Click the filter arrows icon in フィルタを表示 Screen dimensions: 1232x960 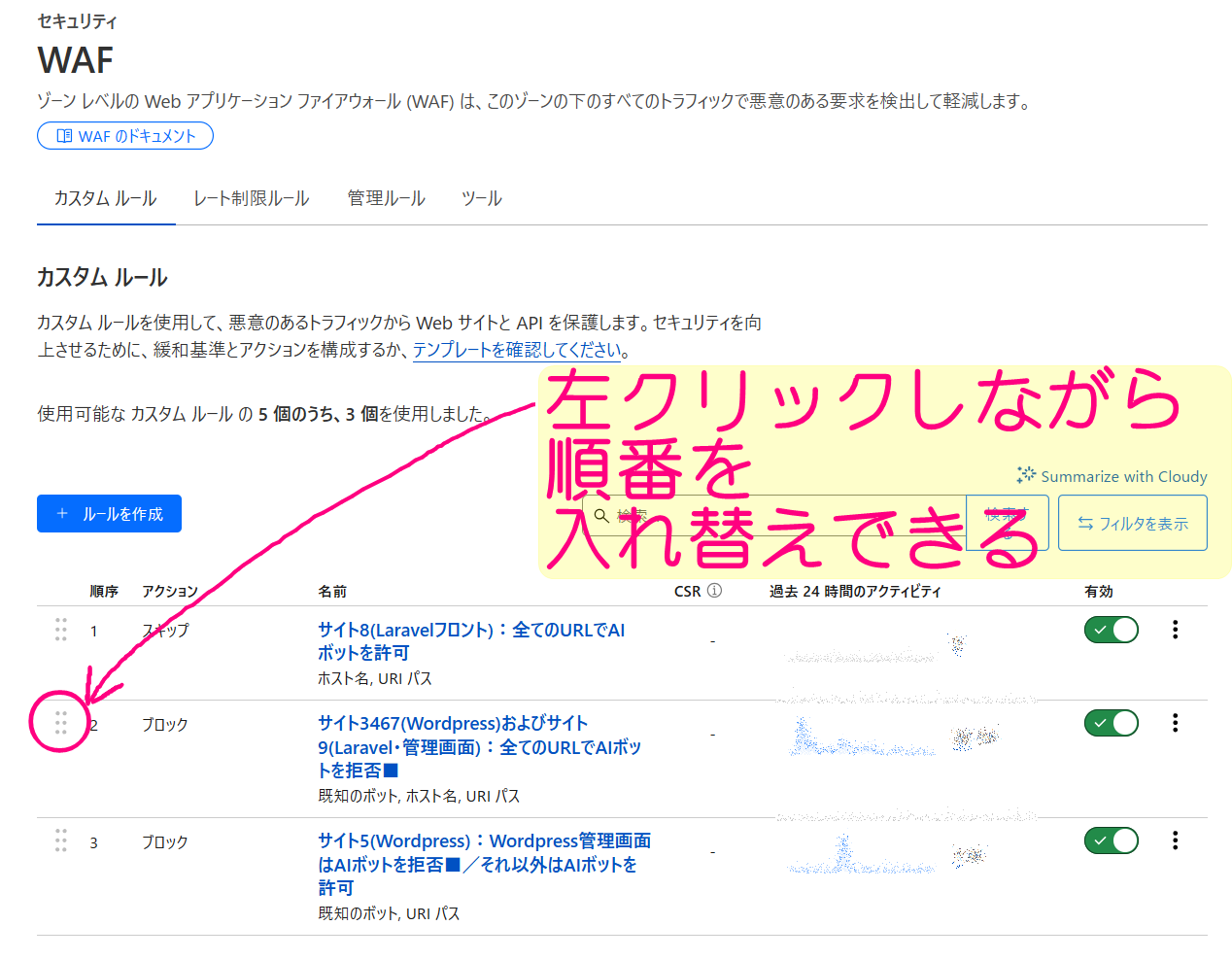(1085, 523)
